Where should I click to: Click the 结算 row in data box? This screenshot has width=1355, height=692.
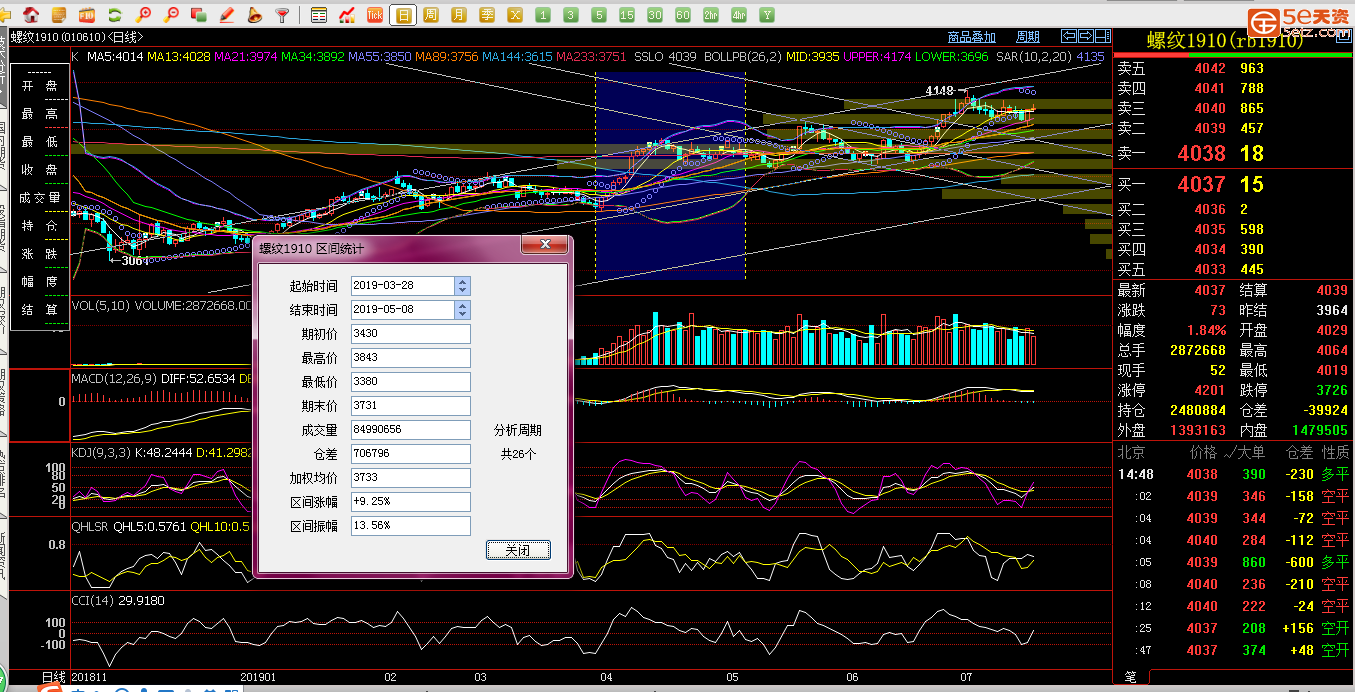[40, 310]
